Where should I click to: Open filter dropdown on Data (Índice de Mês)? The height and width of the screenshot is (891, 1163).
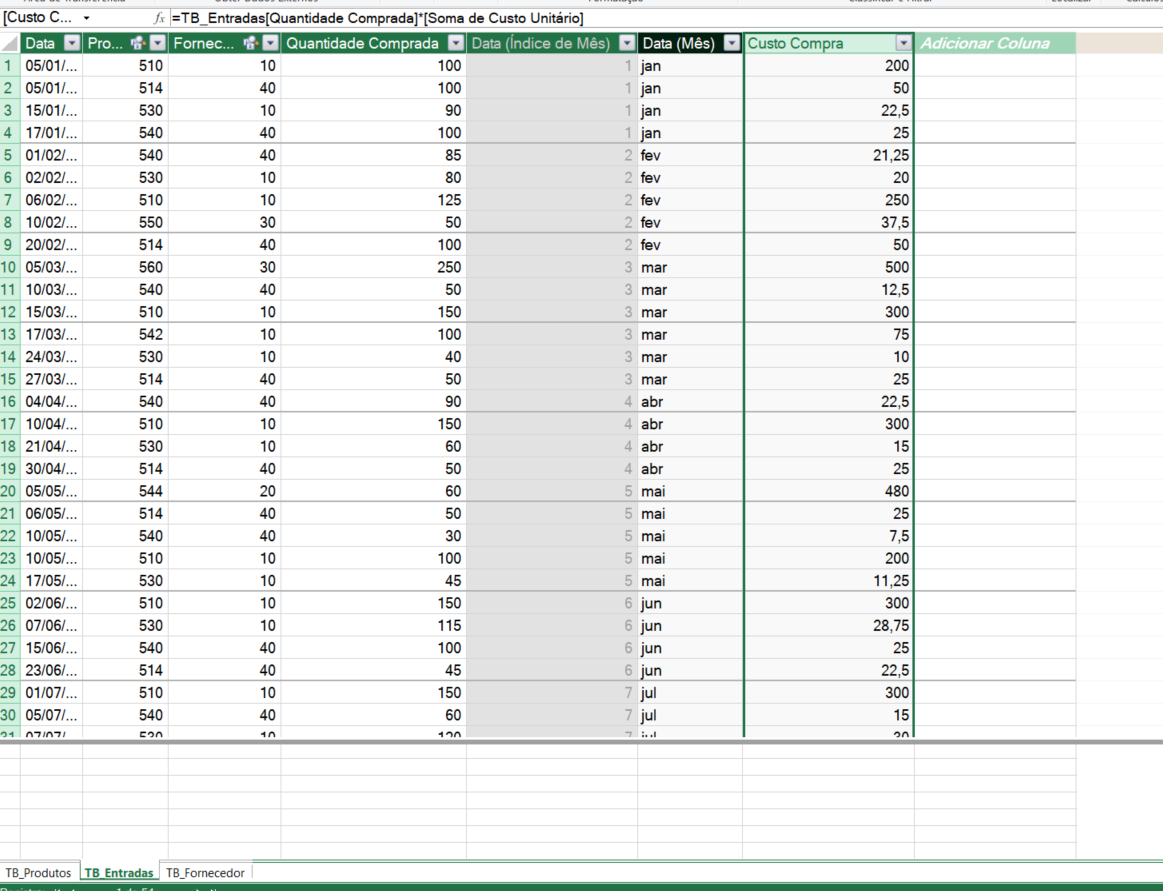pyautogui.click(x=627, y=43)
